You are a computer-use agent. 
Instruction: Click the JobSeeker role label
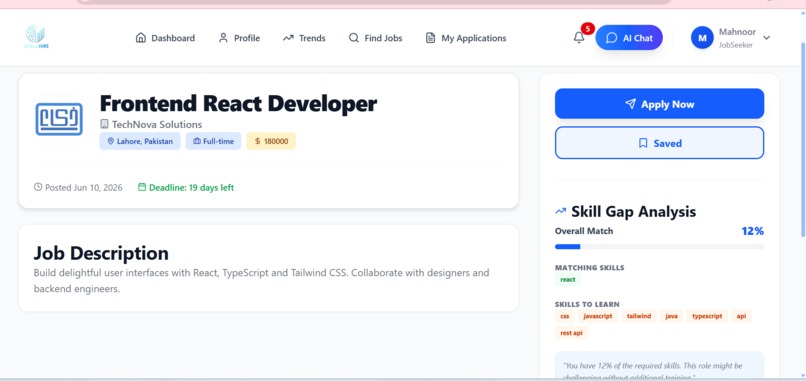pyautogui.click(x=736, y=45)
